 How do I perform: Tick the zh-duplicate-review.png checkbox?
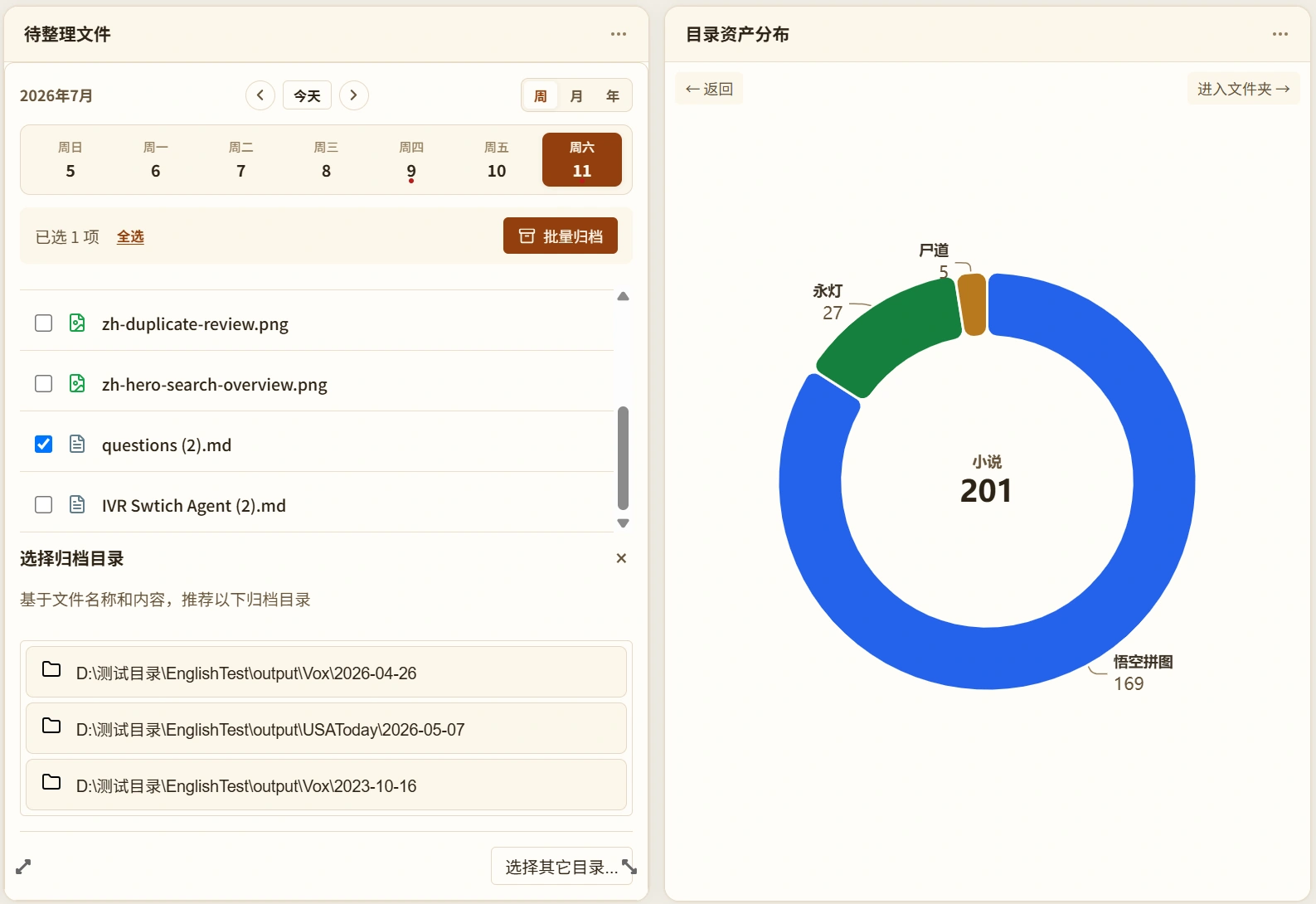pyautogui.click(x=44, y=323)
